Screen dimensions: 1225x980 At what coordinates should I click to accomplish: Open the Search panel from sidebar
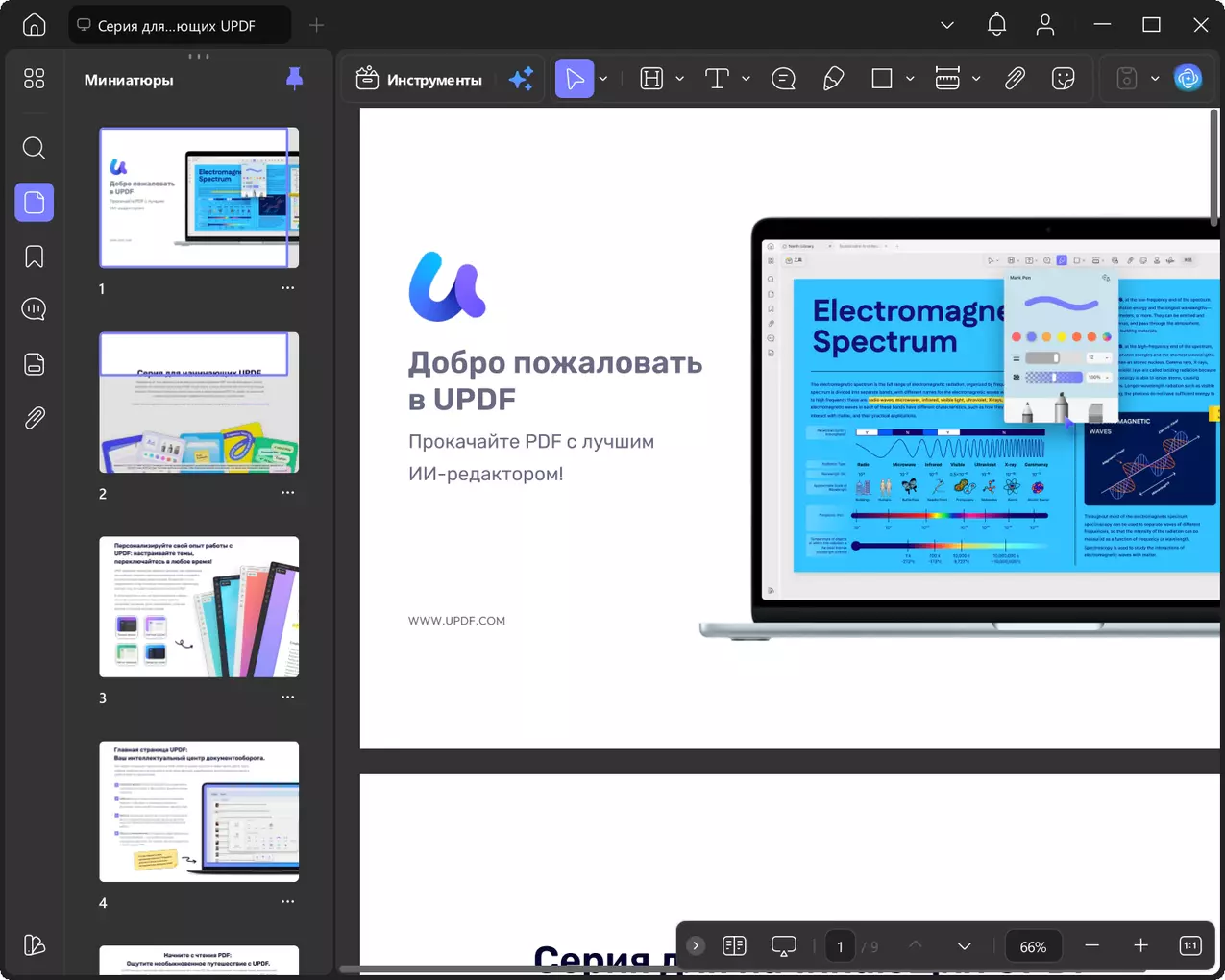35,148
